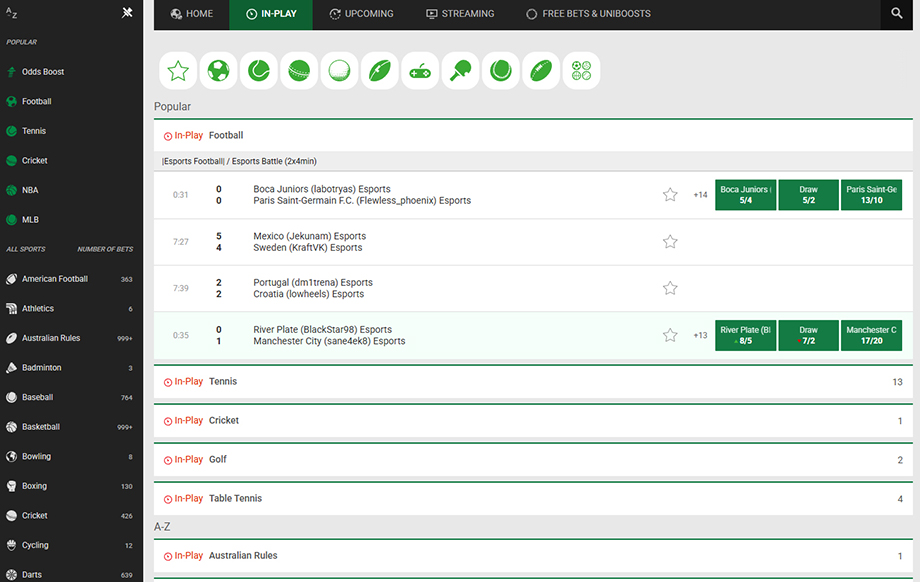
Task: Click the Basketball icon in the All Sports list
Action: [11, 427]
